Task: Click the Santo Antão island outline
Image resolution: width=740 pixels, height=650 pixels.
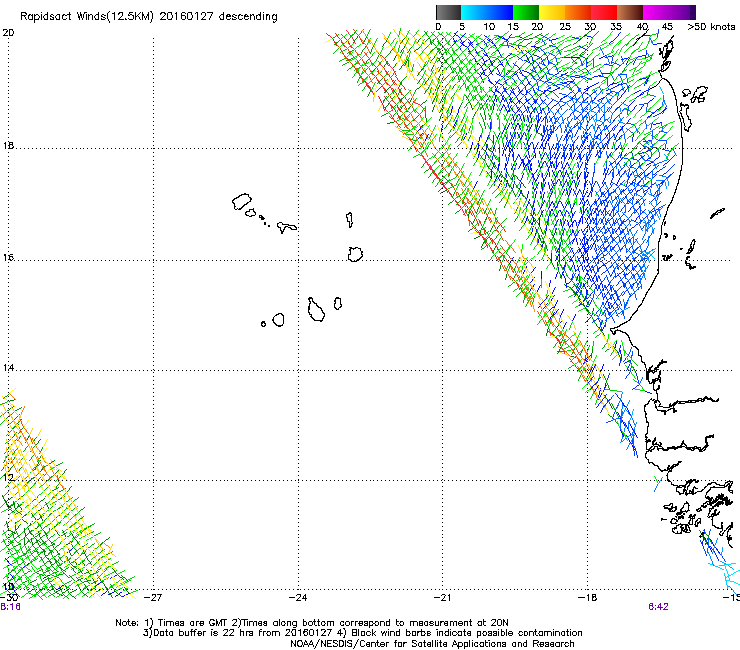Action: point(242,202)
